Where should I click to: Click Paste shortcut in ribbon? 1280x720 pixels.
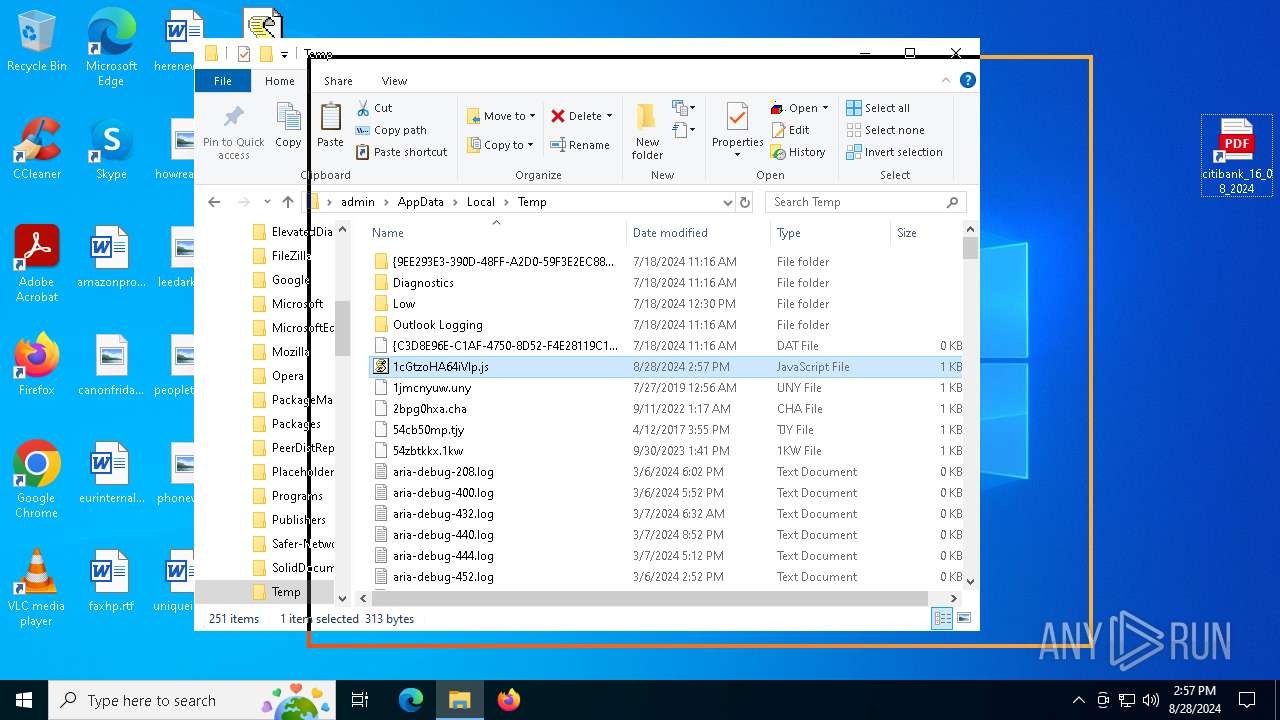click(x=401, y=152)
